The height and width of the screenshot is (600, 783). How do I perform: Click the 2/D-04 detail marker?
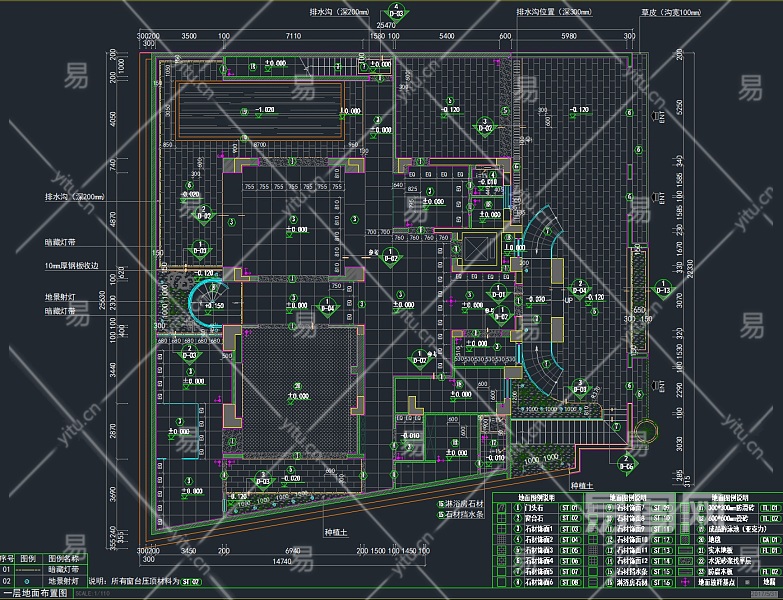(579, 288)
